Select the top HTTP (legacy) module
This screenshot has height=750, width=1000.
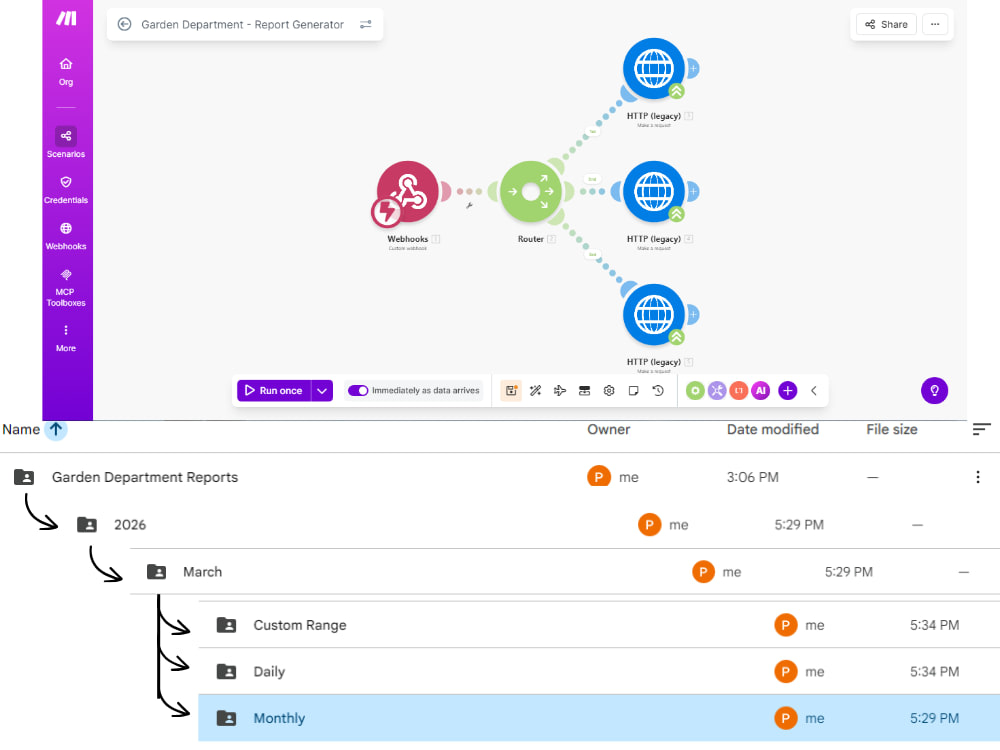click(x=654, y=68)
